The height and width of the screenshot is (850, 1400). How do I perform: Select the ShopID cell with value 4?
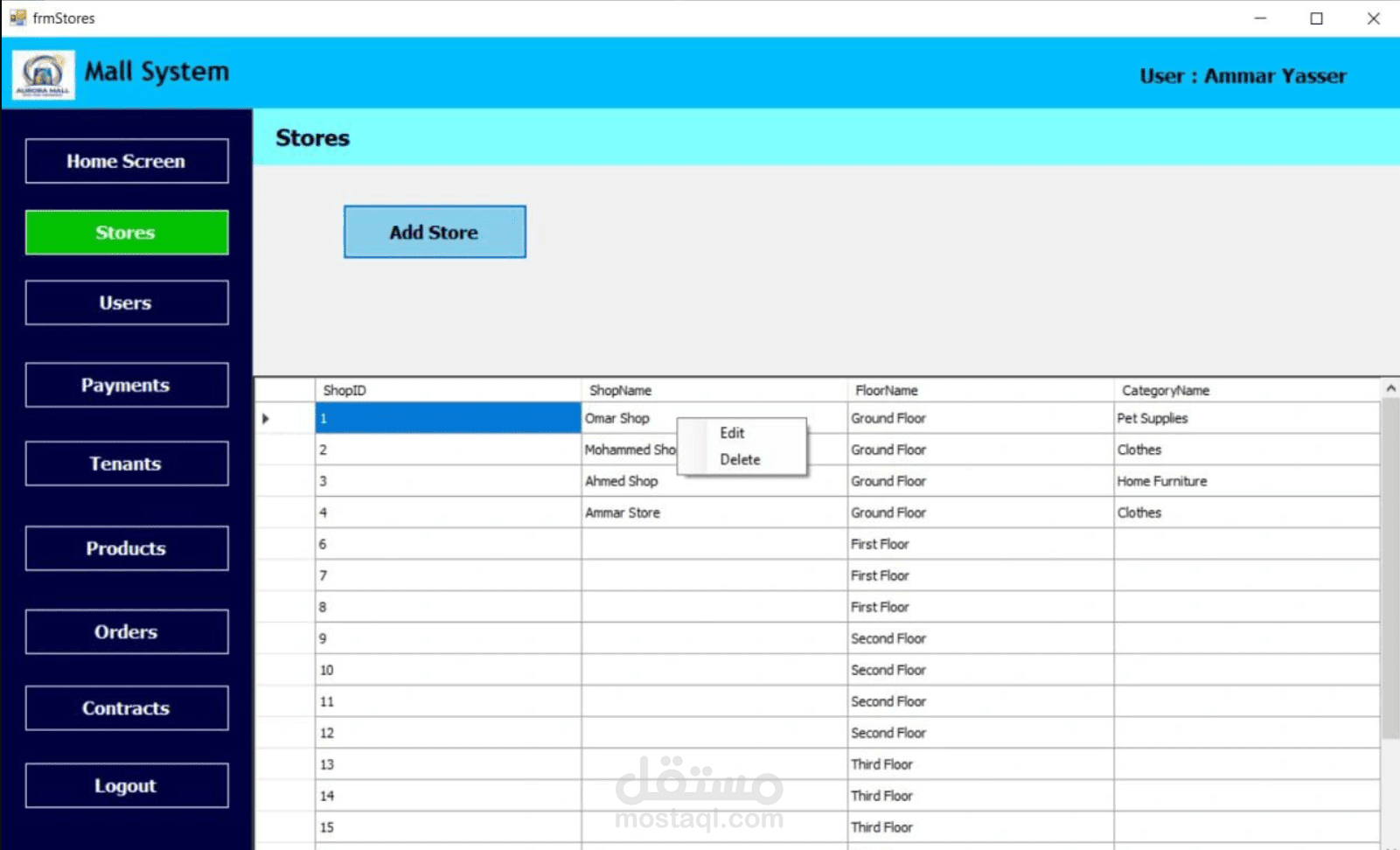click(448, 512)
